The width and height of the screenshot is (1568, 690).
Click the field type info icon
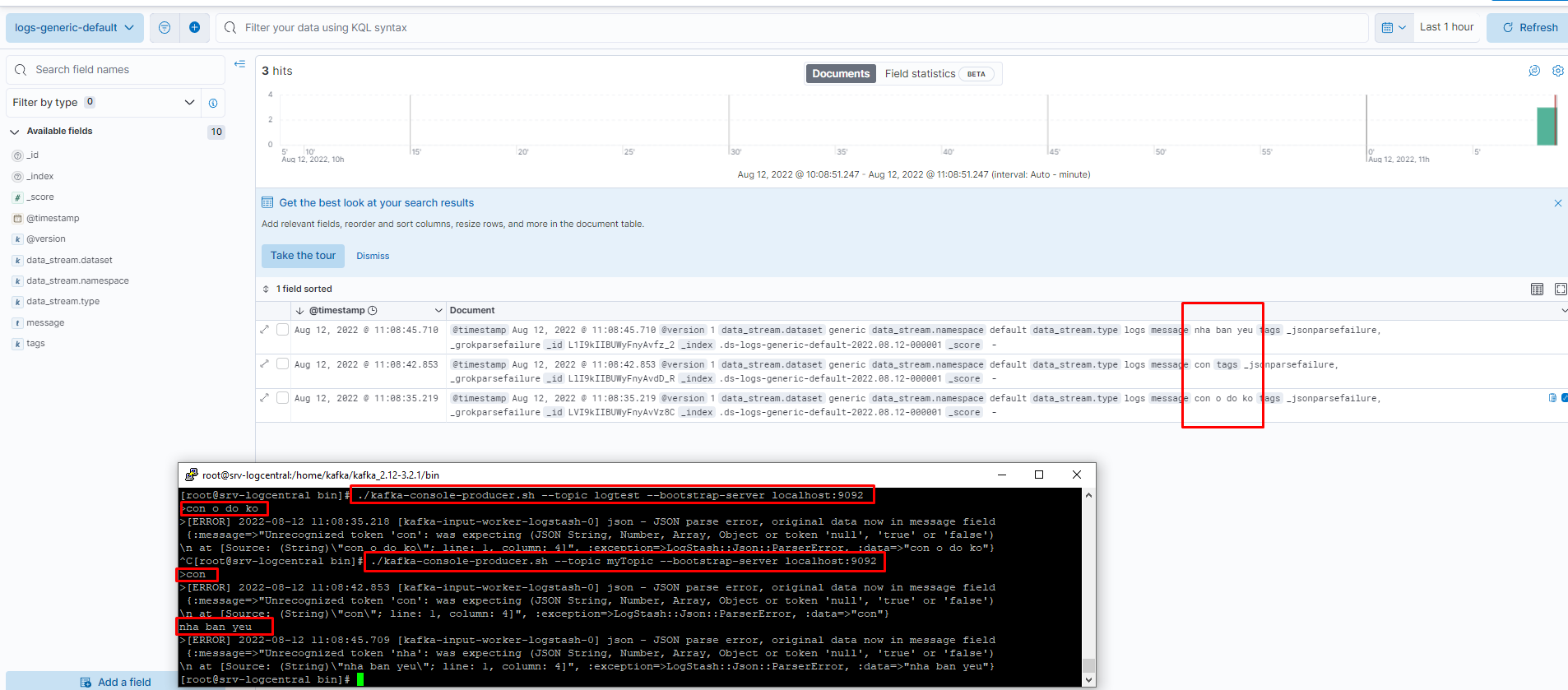(213, 103)
